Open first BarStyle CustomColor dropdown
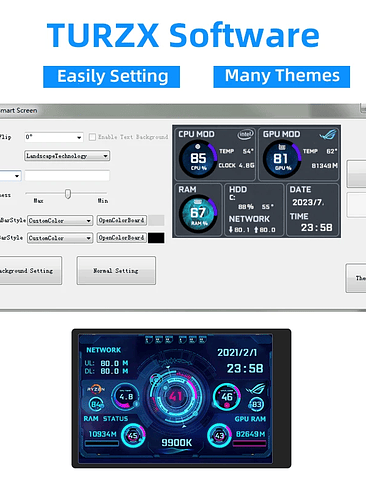 pyautogui.click(x=60, y=221)
